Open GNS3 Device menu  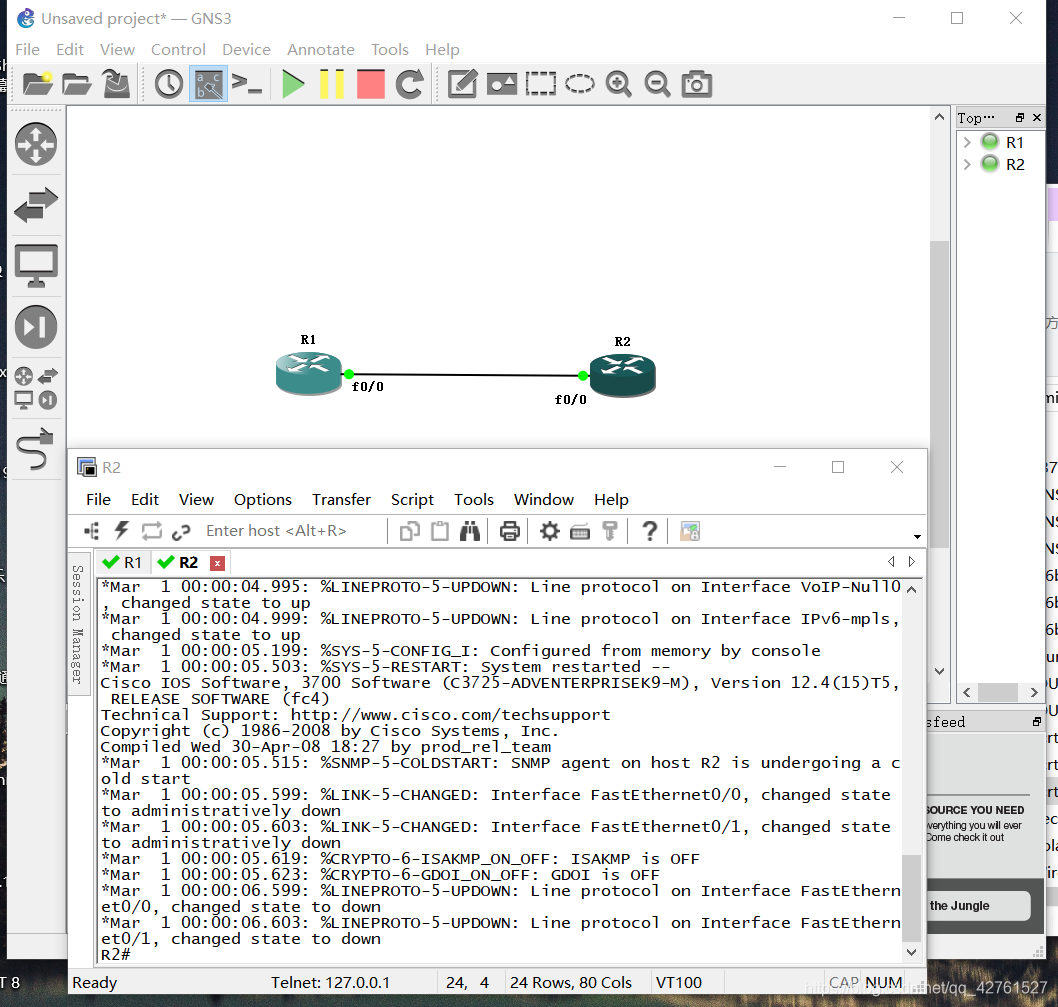pyautogui.click(x=246, y=50)
